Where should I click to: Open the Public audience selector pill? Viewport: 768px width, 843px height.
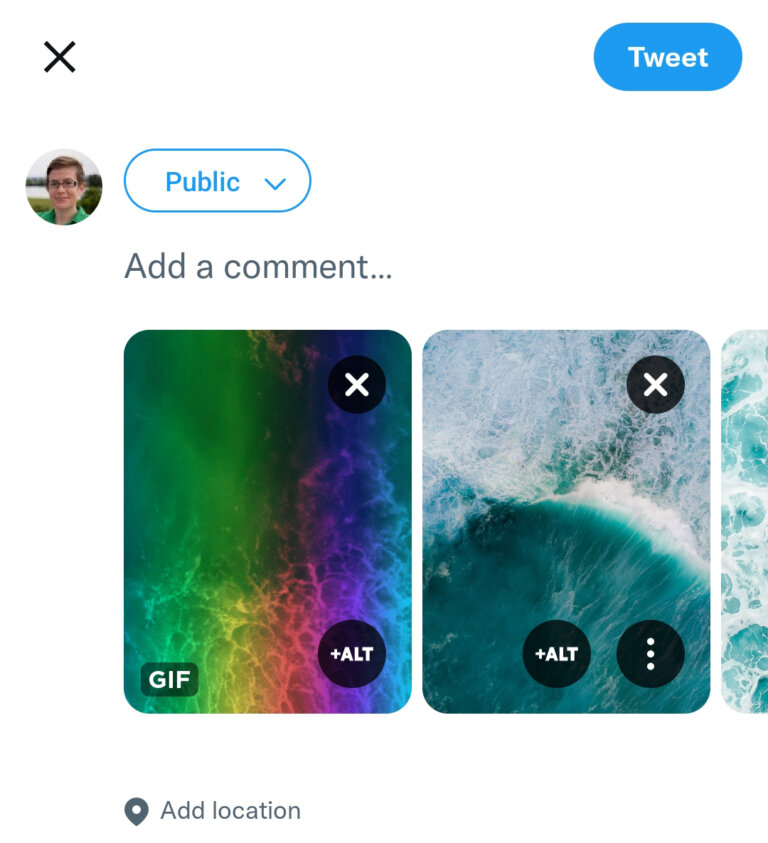[x=217, y=181]
